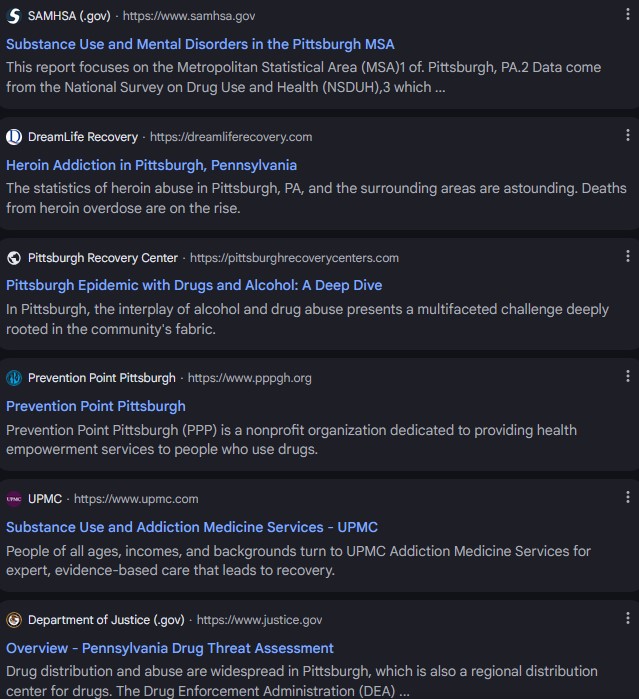This screenshot has width=639, height=699.
Task: Click the Pittsburgh Recovery Center globe icon
Action: coord(14,258)
